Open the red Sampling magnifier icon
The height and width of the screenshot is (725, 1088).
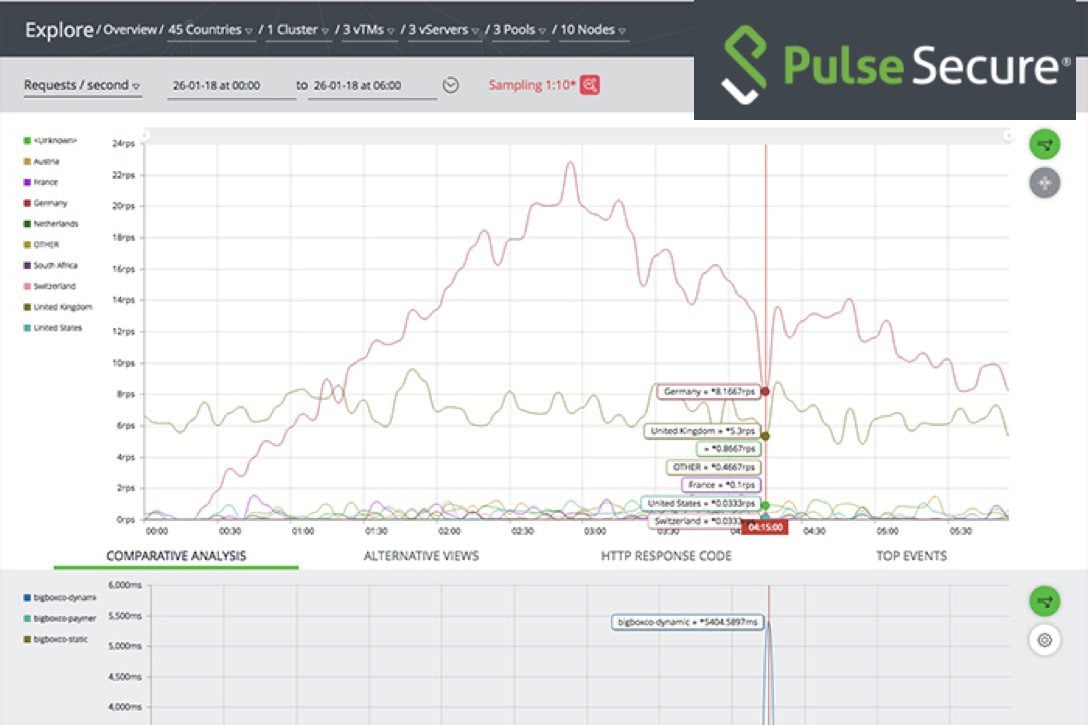589,85
